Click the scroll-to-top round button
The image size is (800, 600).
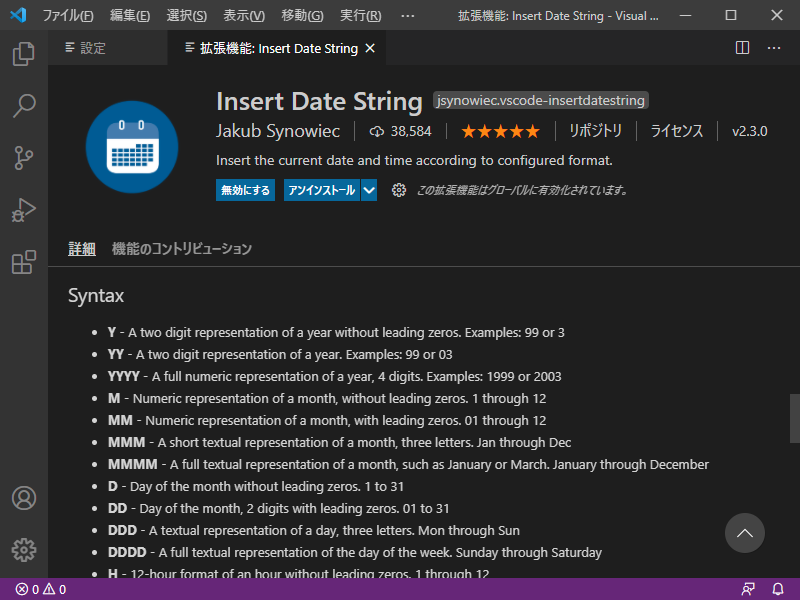pyautogui.click(x=744, y=533)
